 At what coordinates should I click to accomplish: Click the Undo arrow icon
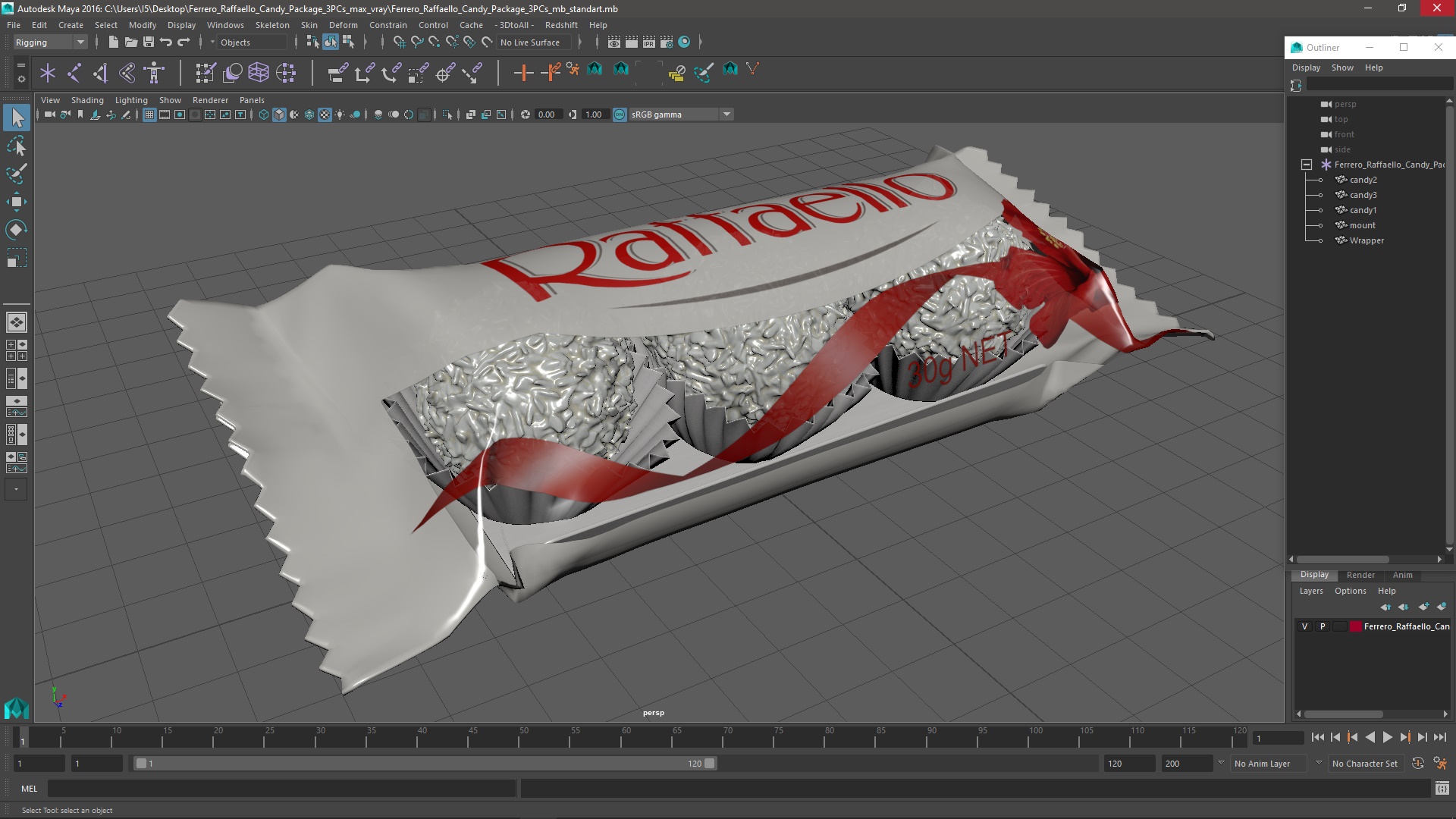coord(166,42)
